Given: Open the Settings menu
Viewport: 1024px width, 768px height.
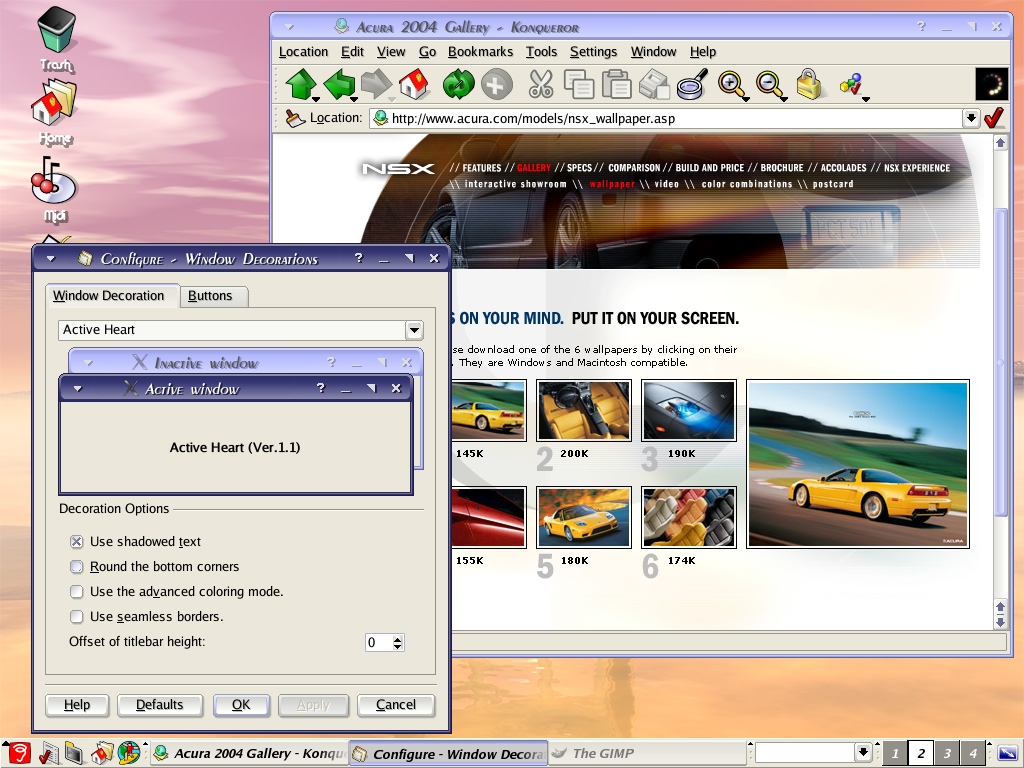Looking at the screenshot, I should [593, 52].
